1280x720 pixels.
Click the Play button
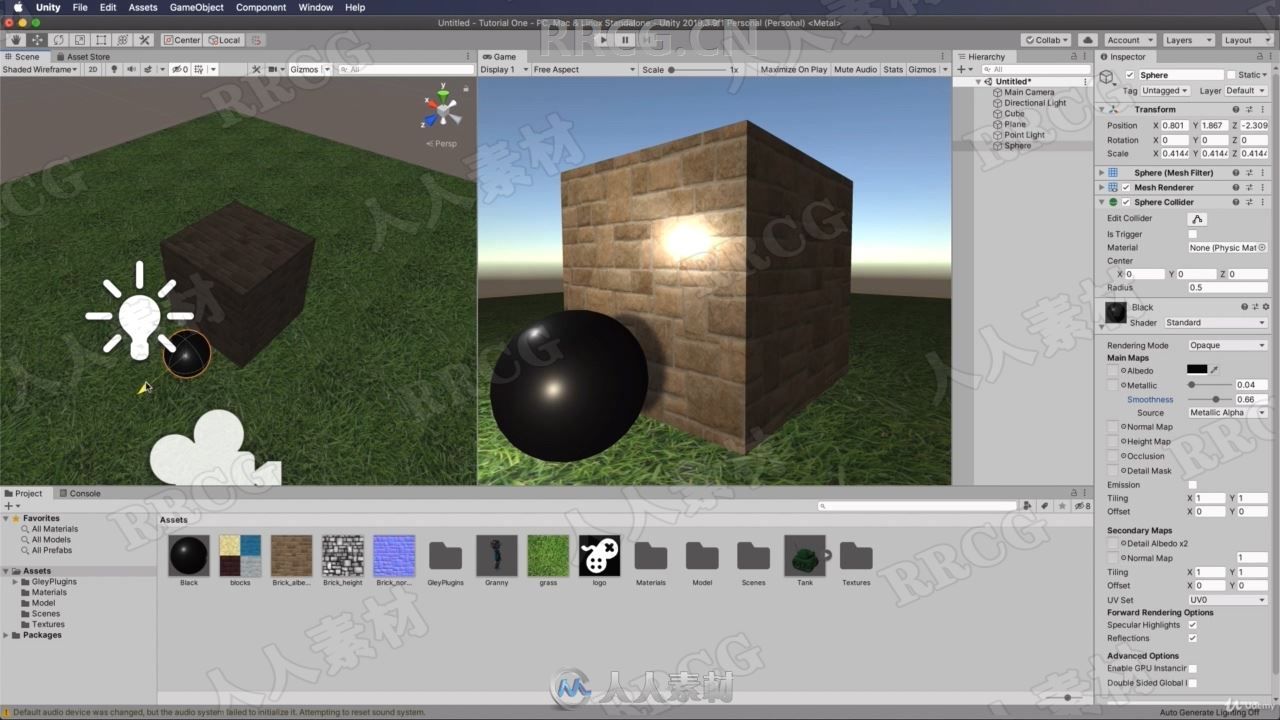pos(602,40)
